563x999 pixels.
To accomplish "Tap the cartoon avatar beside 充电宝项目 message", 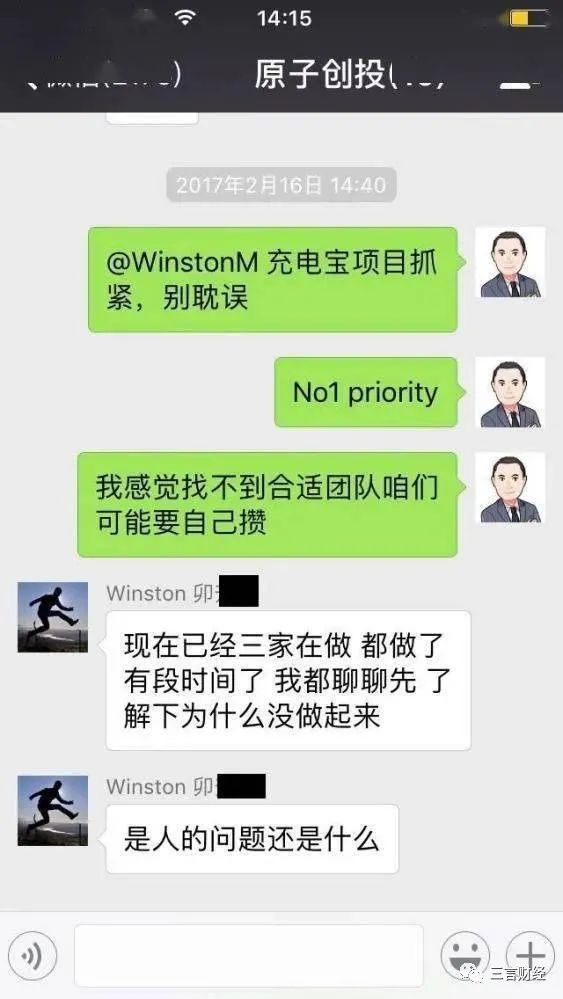I will [x=510, y=262].
